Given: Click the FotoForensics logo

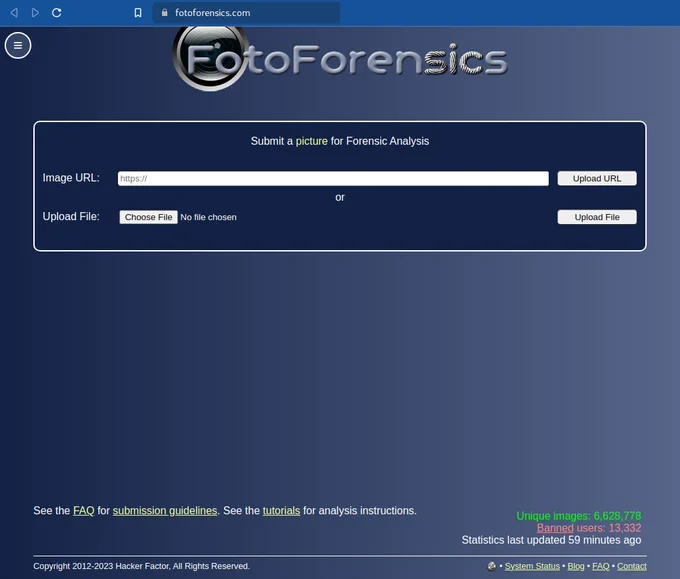Looking at the screenshot, I should 340,59.
